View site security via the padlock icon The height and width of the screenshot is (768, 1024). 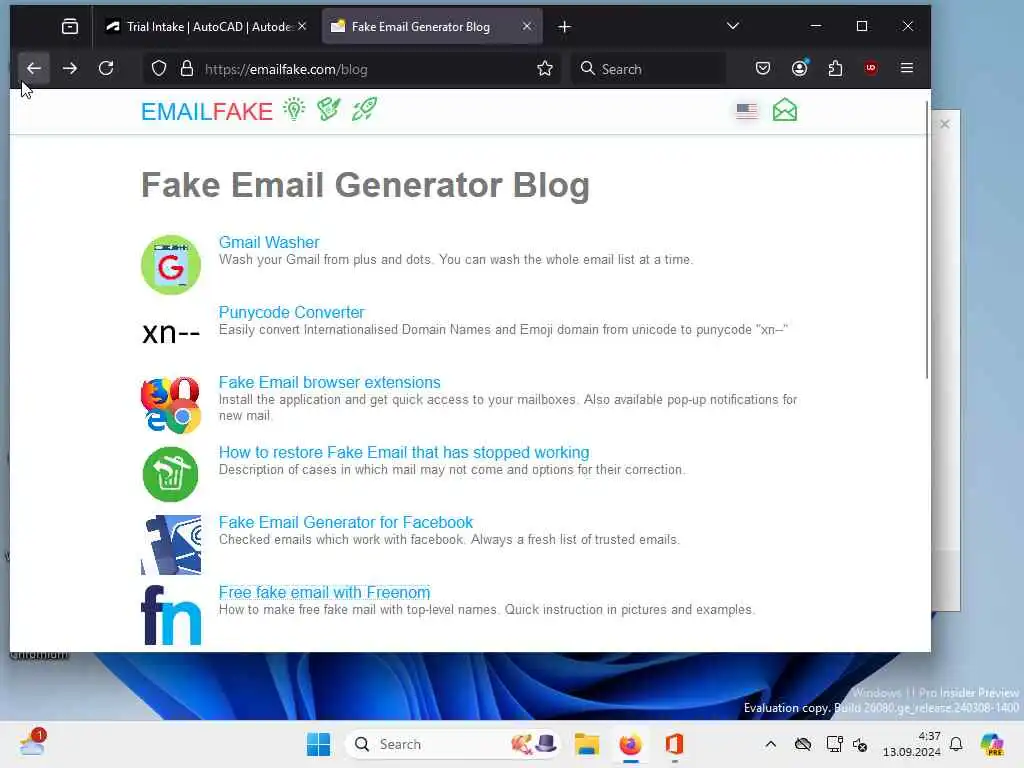pos(187,69)
